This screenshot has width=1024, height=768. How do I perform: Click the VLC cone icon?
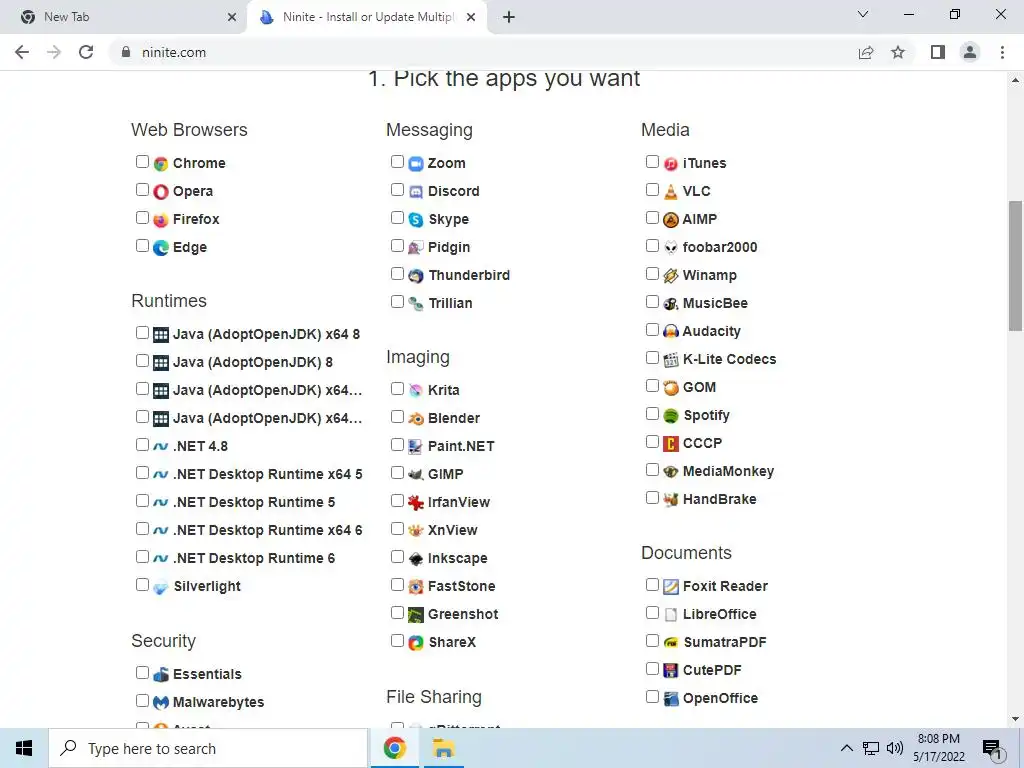tap(671, 191)
